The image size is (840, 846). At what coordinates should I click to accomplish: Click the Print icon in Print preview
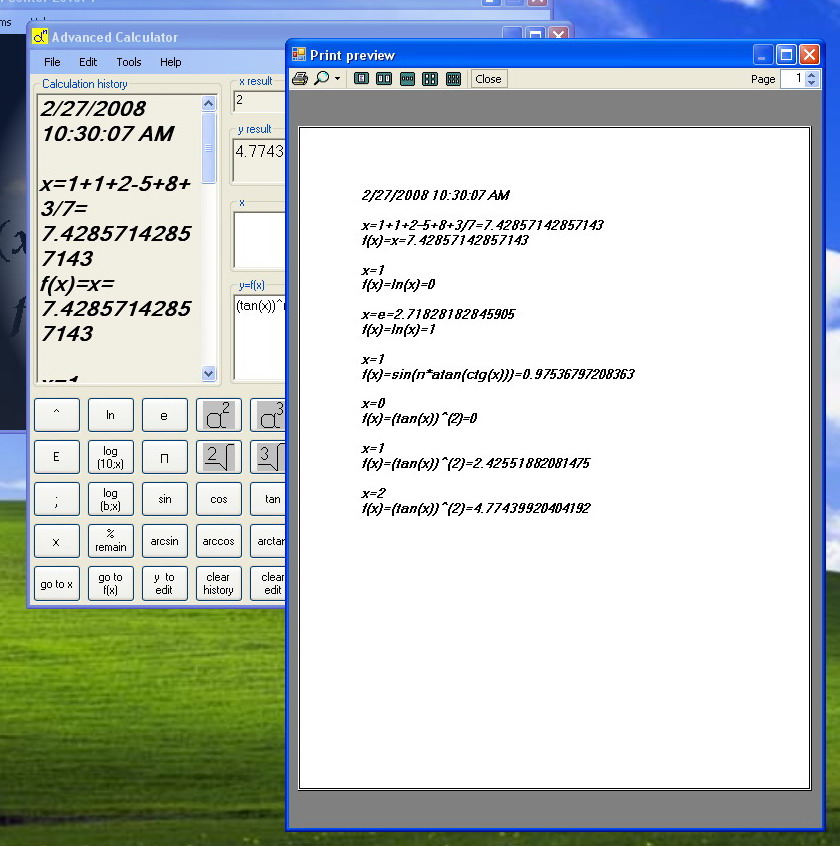pyautogui.click(x=300, y=79)
